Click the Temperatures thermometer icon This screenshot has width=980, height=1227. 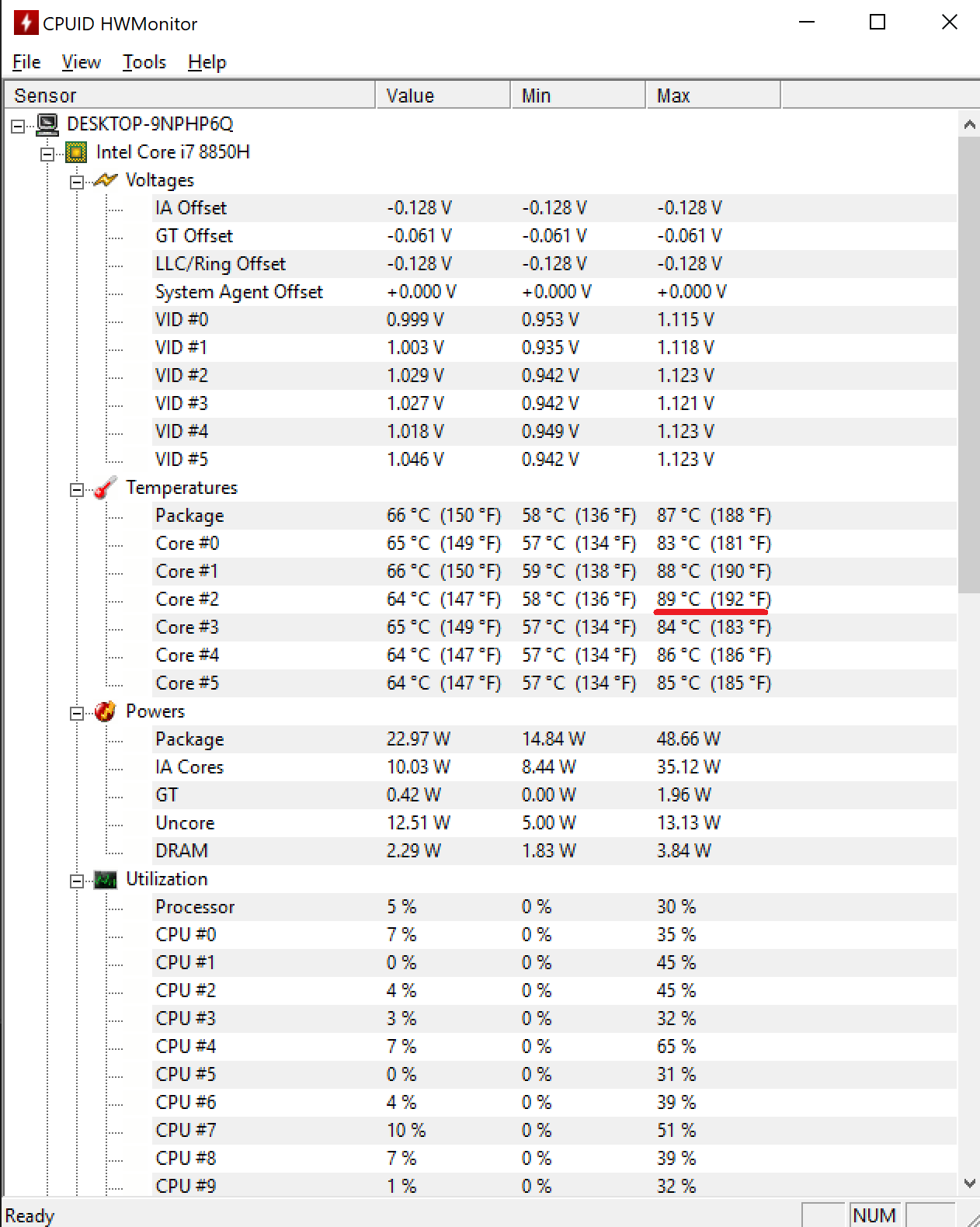click(x=105, y=488)
